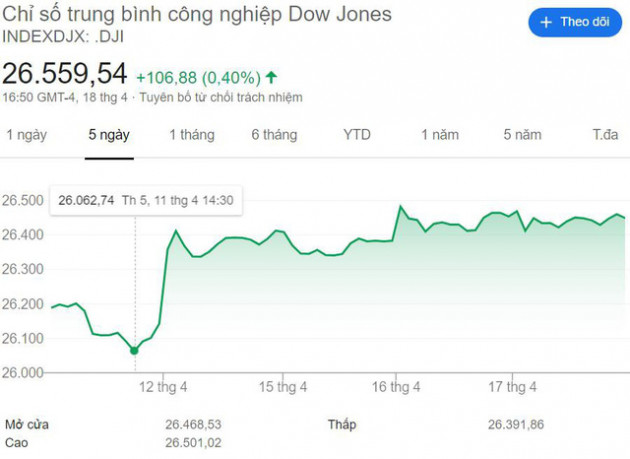Show the maximum T.đa range
630x459 pixels.
(x=605, y=135)
